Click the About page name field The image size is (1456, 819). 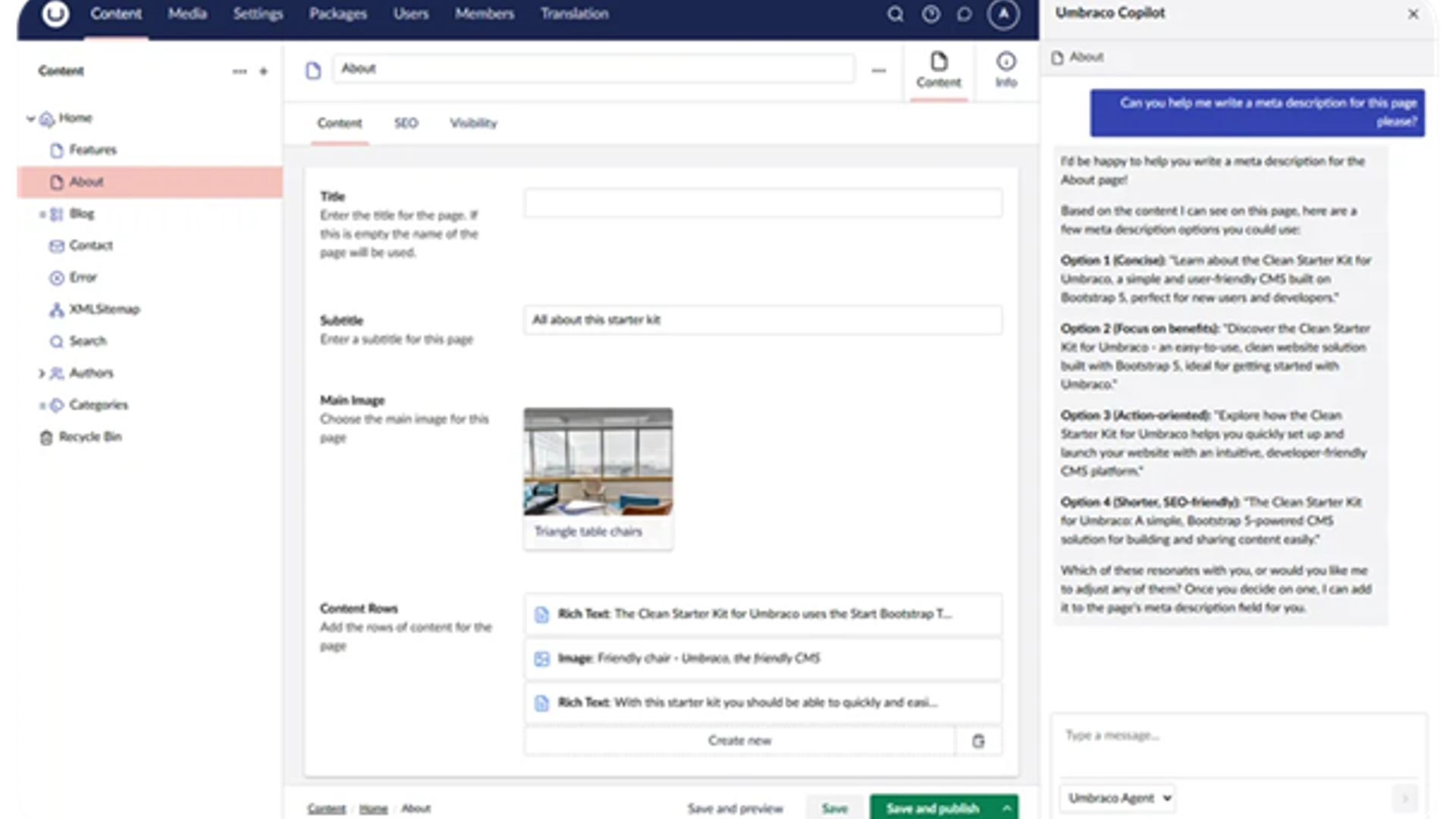point(594,69)
